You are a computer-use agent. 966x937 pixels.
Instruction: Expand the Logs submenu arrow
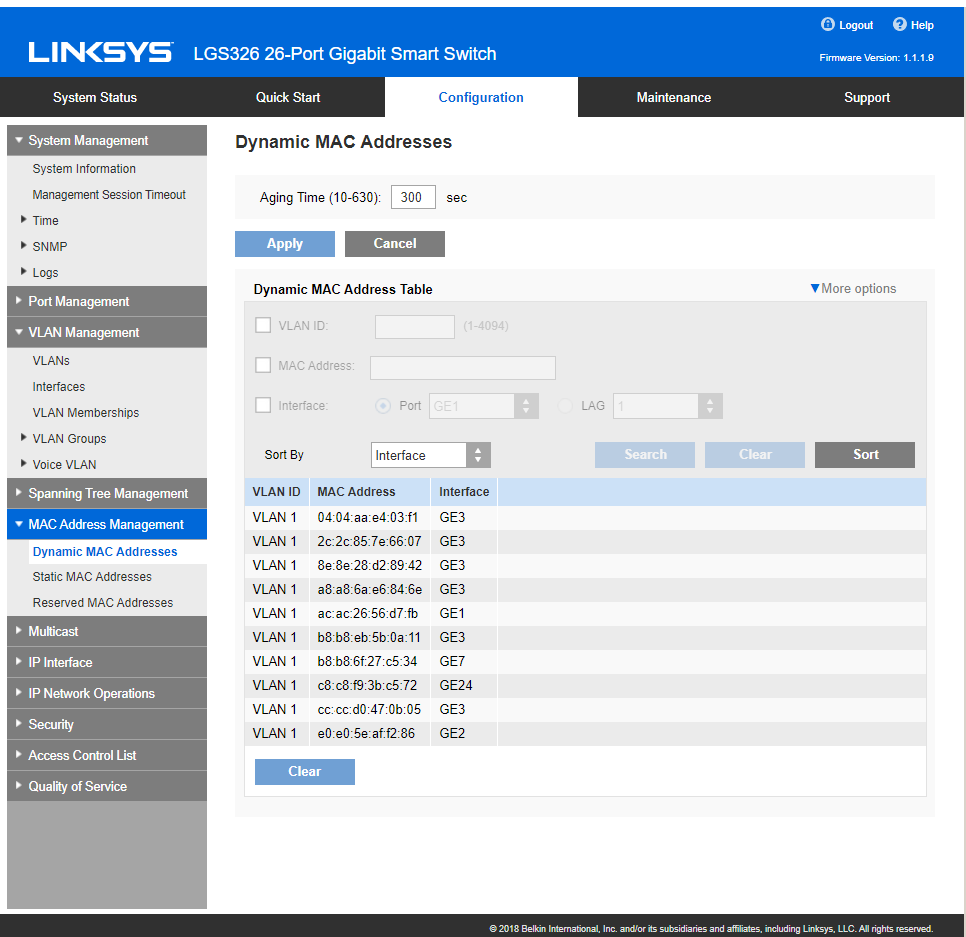point(24,272)
